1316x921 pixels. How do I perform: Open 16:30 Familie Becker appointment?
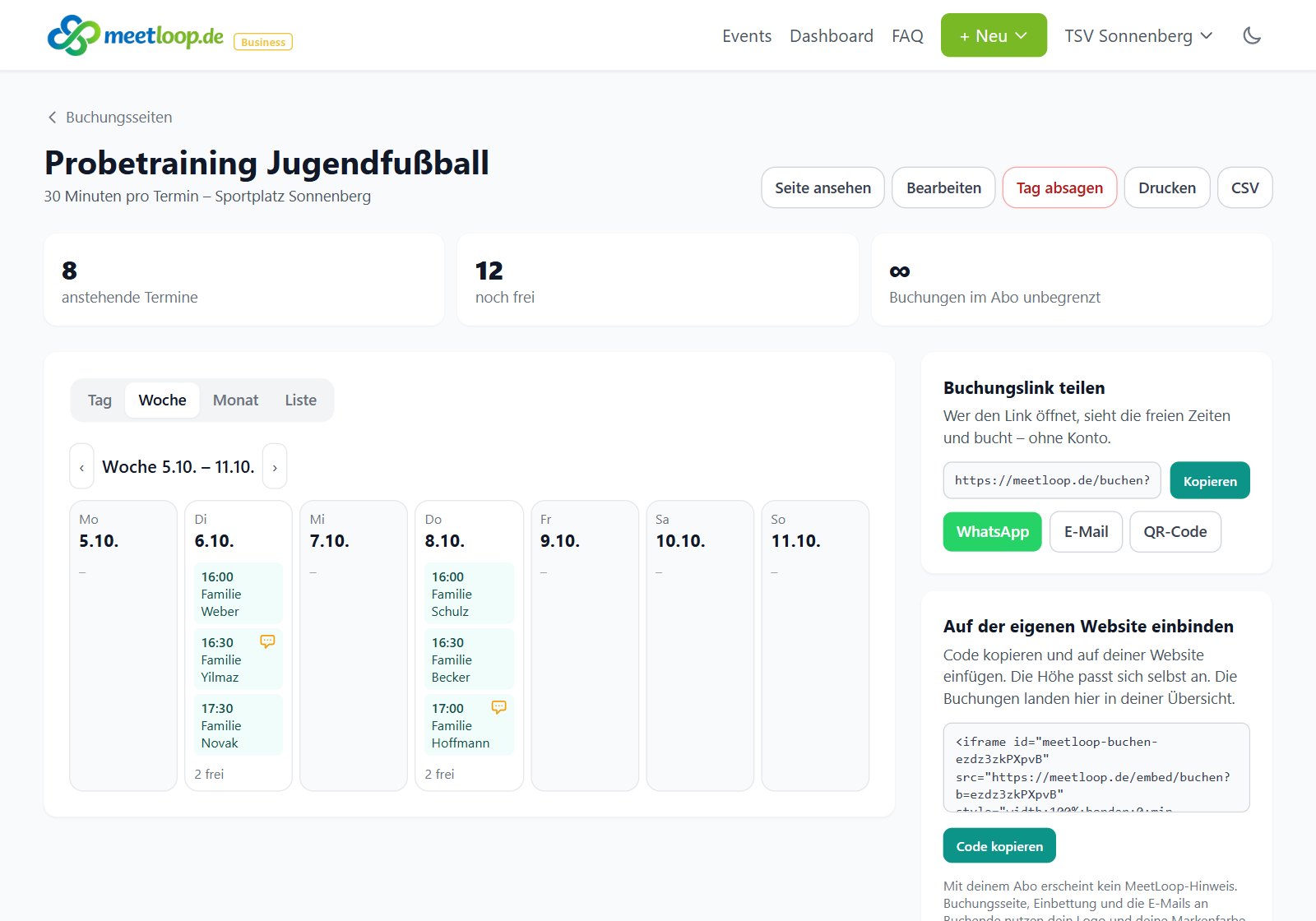coord(469,660)
